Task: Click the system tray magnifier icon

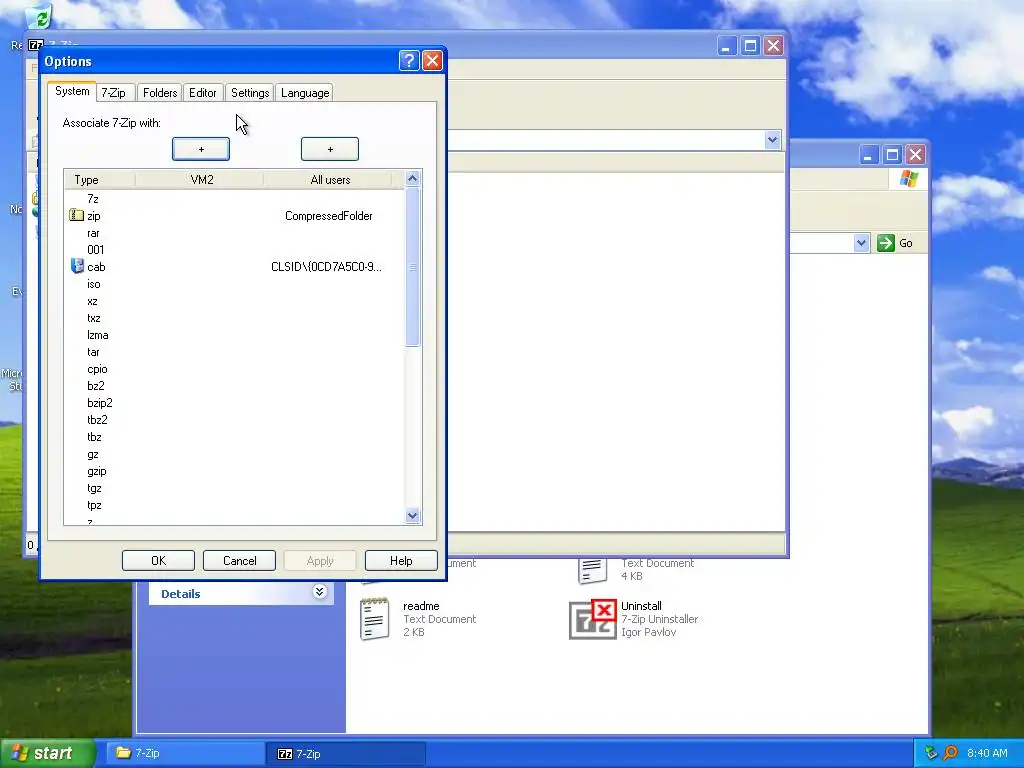Action: [x=950, y=753]
